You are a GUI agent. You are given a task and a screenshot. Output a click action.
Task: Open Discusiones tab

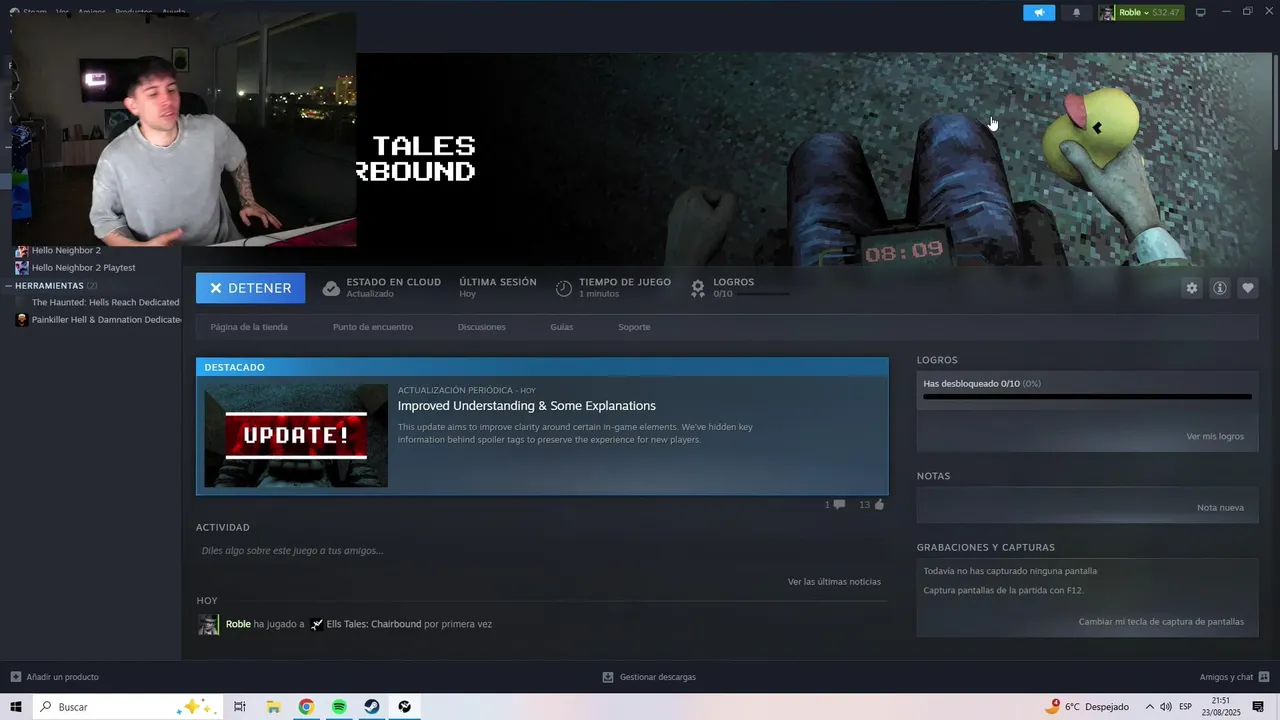point(481,327)
